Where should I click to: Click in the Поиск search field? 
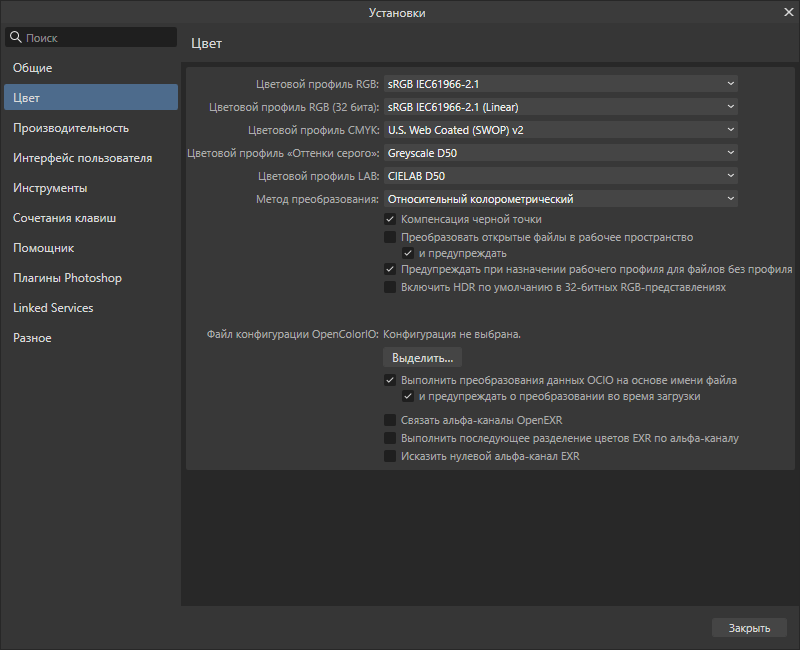98,38
